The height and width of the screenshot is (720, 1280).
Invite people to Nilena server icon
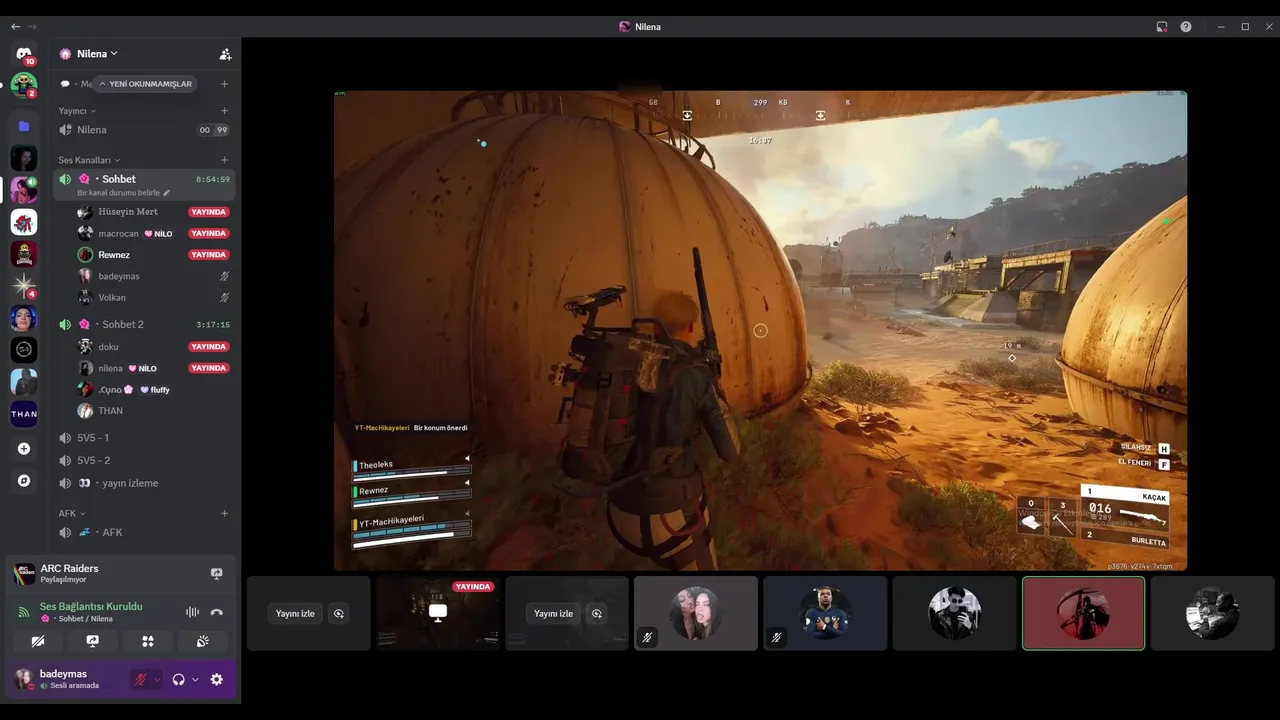coord(225,54)
